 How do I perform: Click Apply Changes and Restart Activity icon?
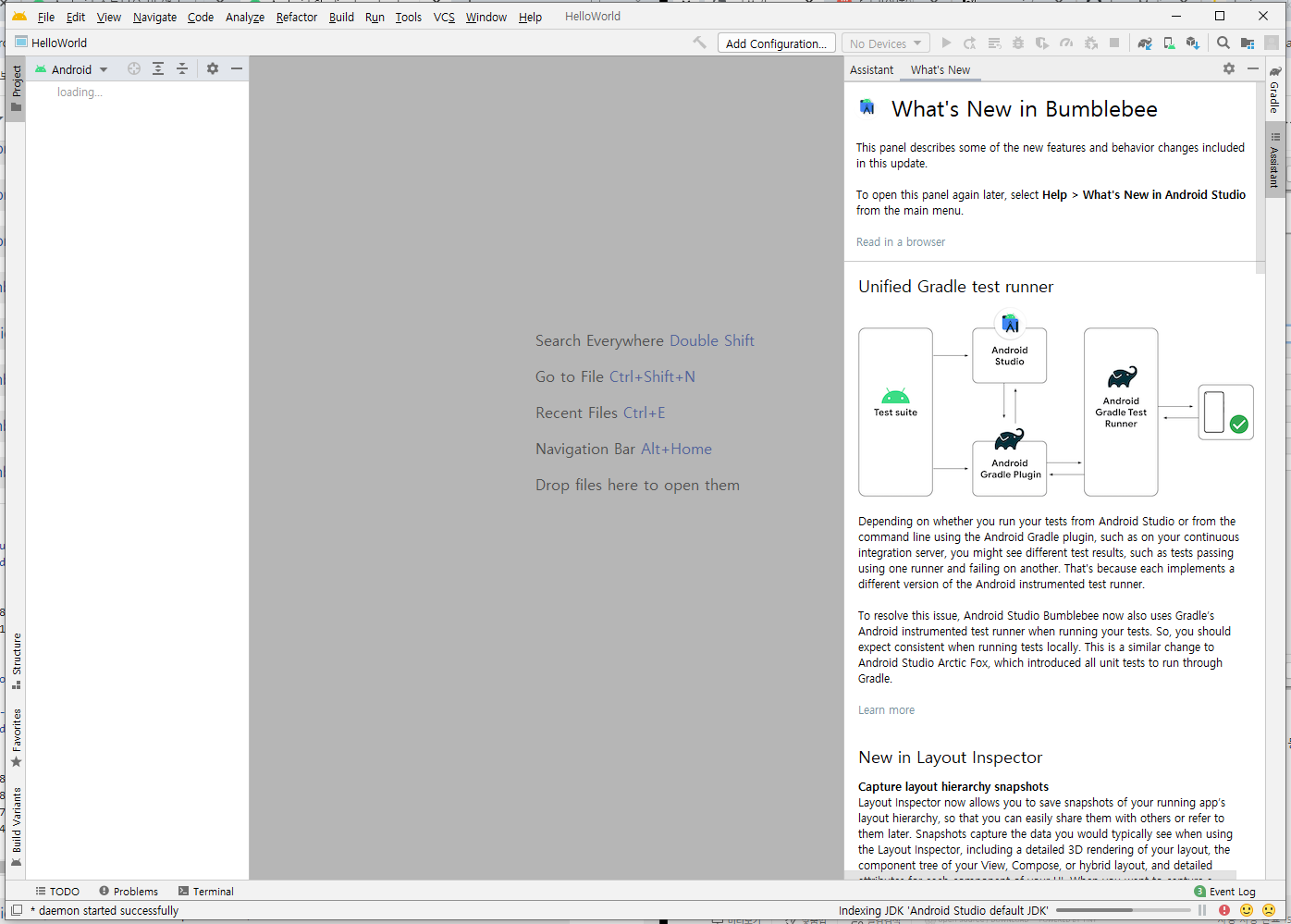[x=970, y=43]
